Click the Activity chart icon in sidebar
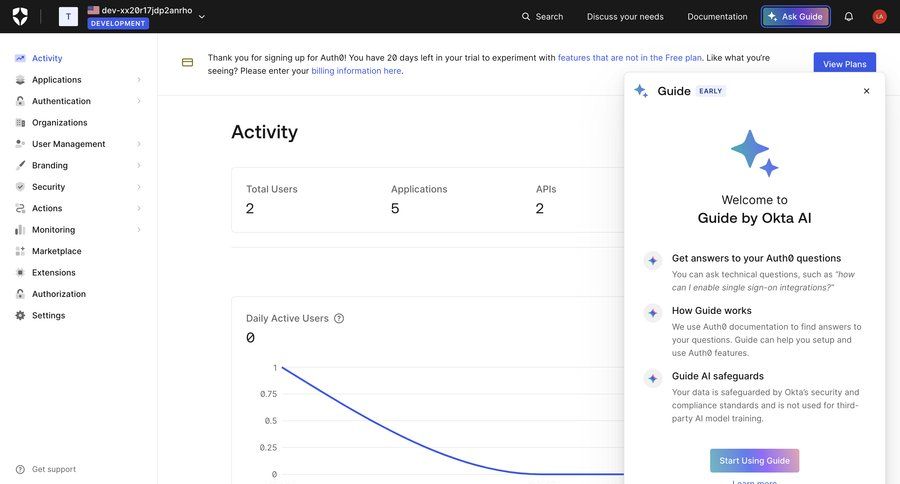This screenshot has width=900, height=484. click(20, 58)
